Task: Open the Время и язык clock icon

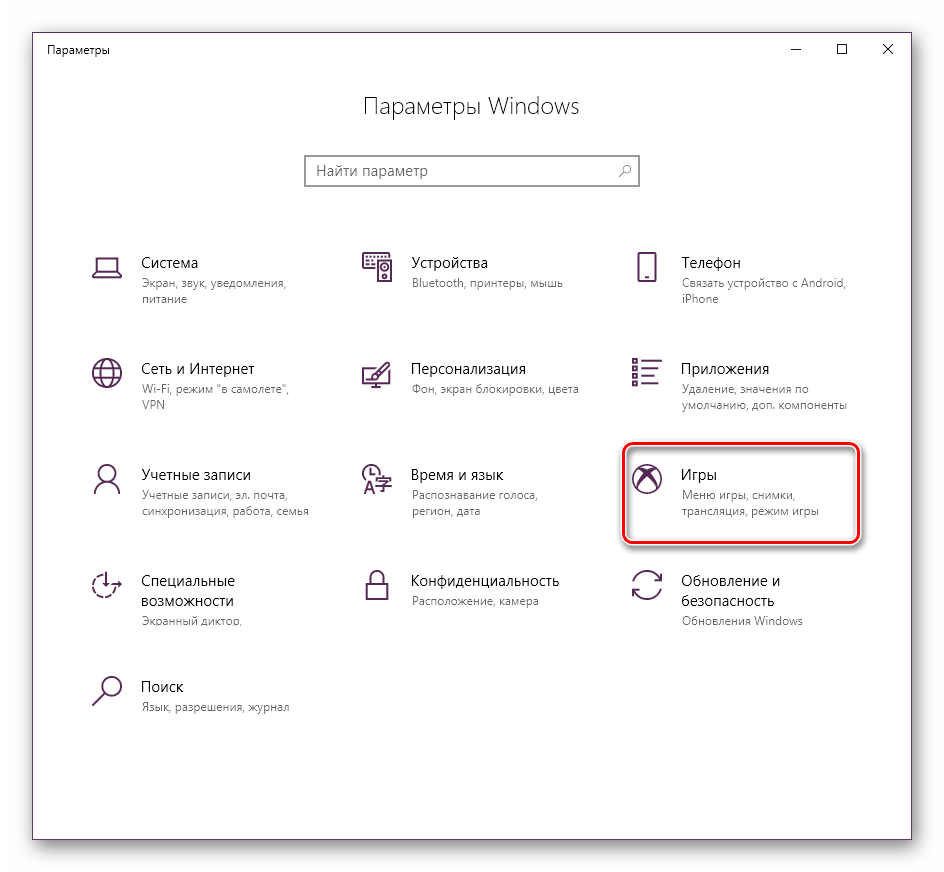Action: [x=376, y=479]
